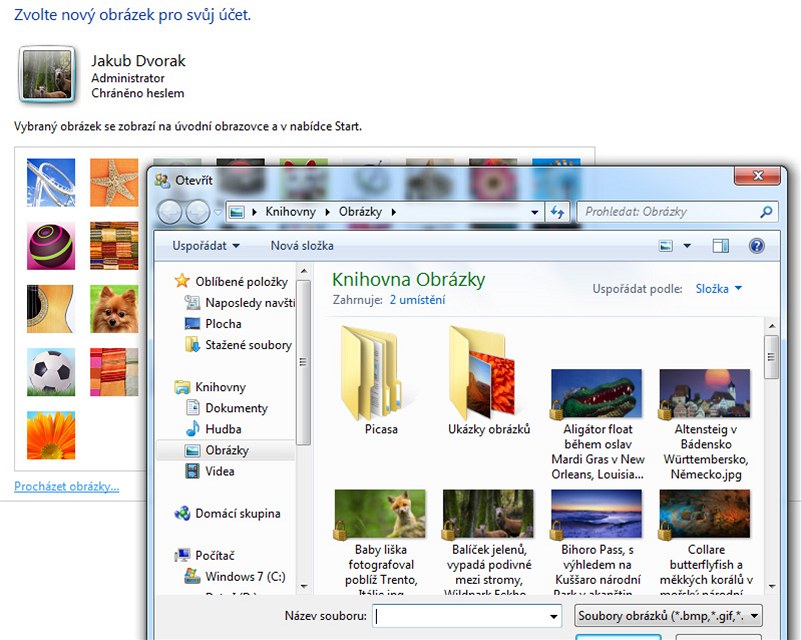Select the starfish account picture

pos(114,182)
